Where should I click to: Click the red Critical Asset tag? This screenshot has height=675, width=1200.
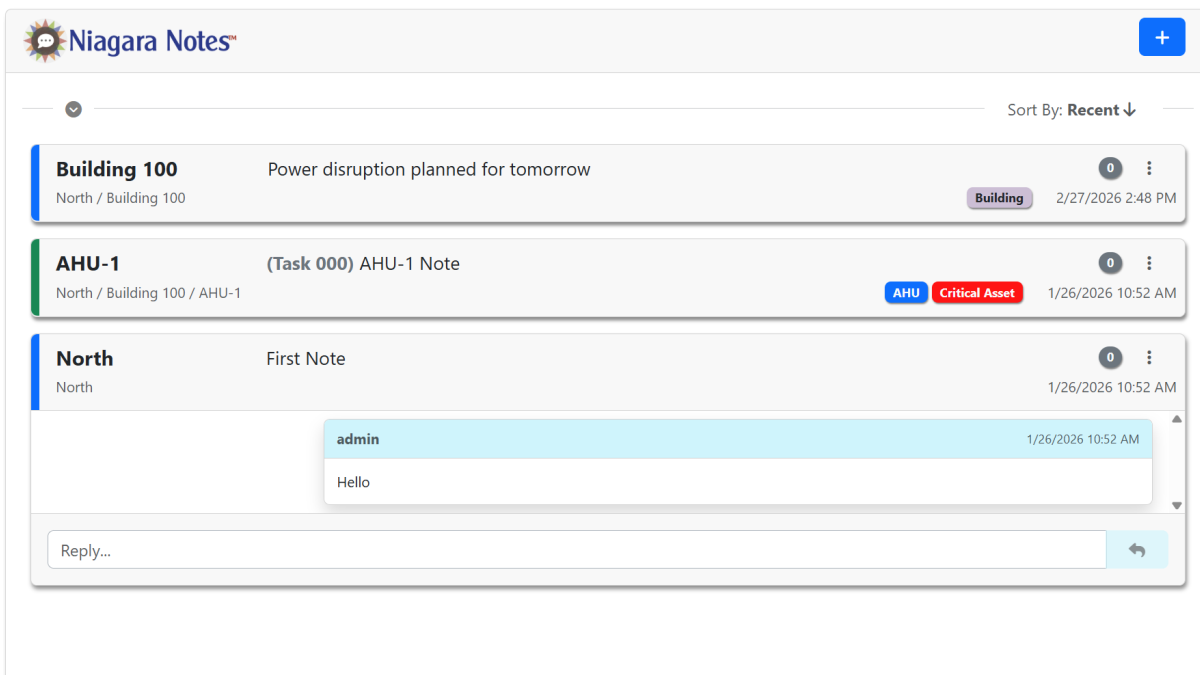click(977, 293)
